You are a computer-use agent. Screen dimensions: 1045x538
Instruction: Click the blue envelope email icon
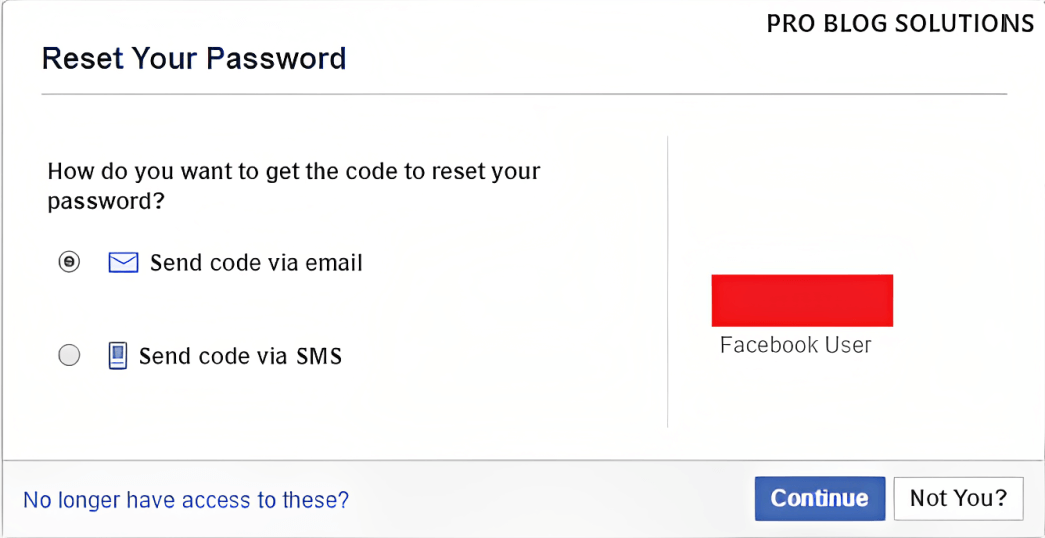123,263
